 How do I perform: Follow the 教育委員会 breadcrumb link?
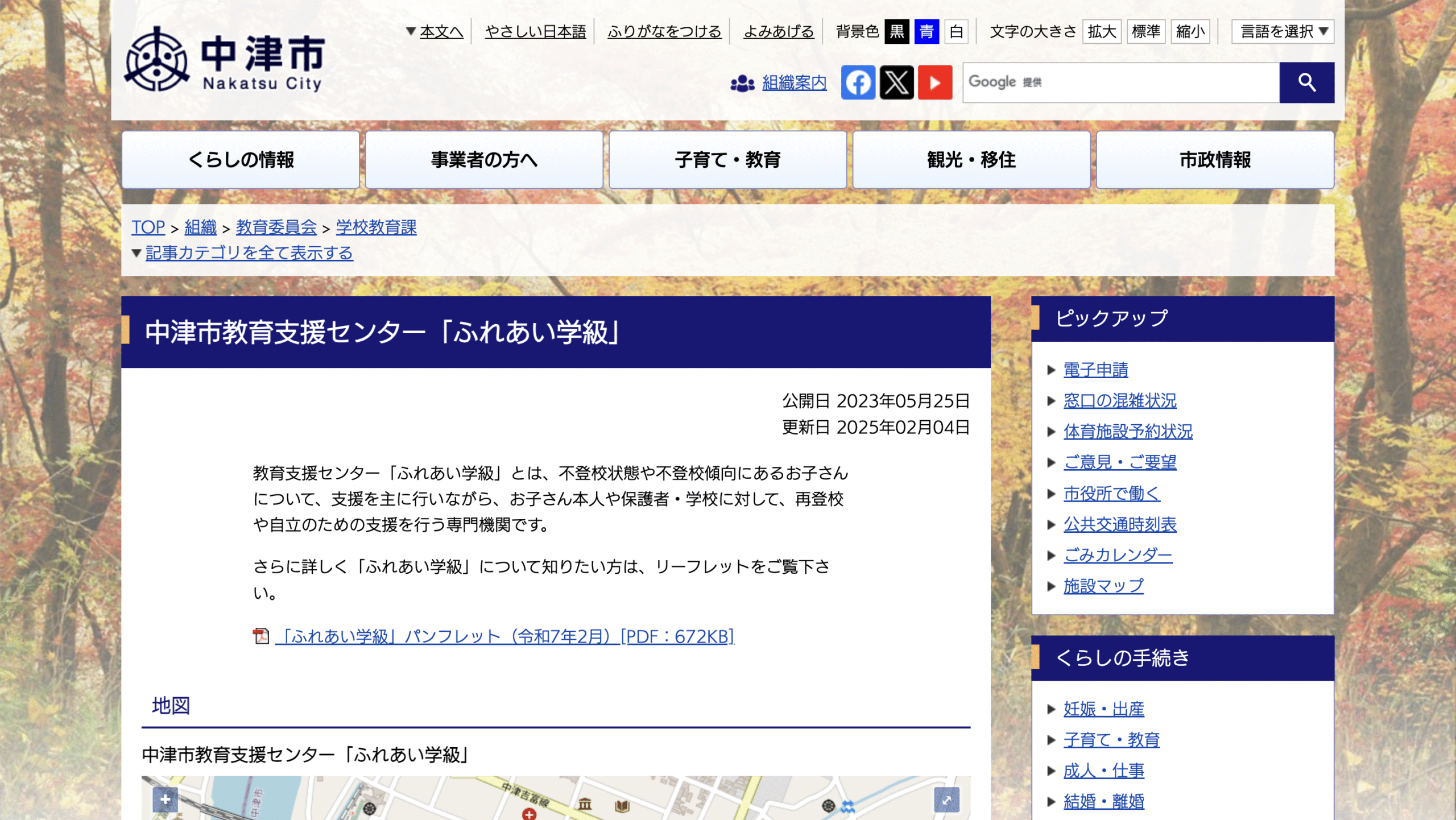point(276,227)
